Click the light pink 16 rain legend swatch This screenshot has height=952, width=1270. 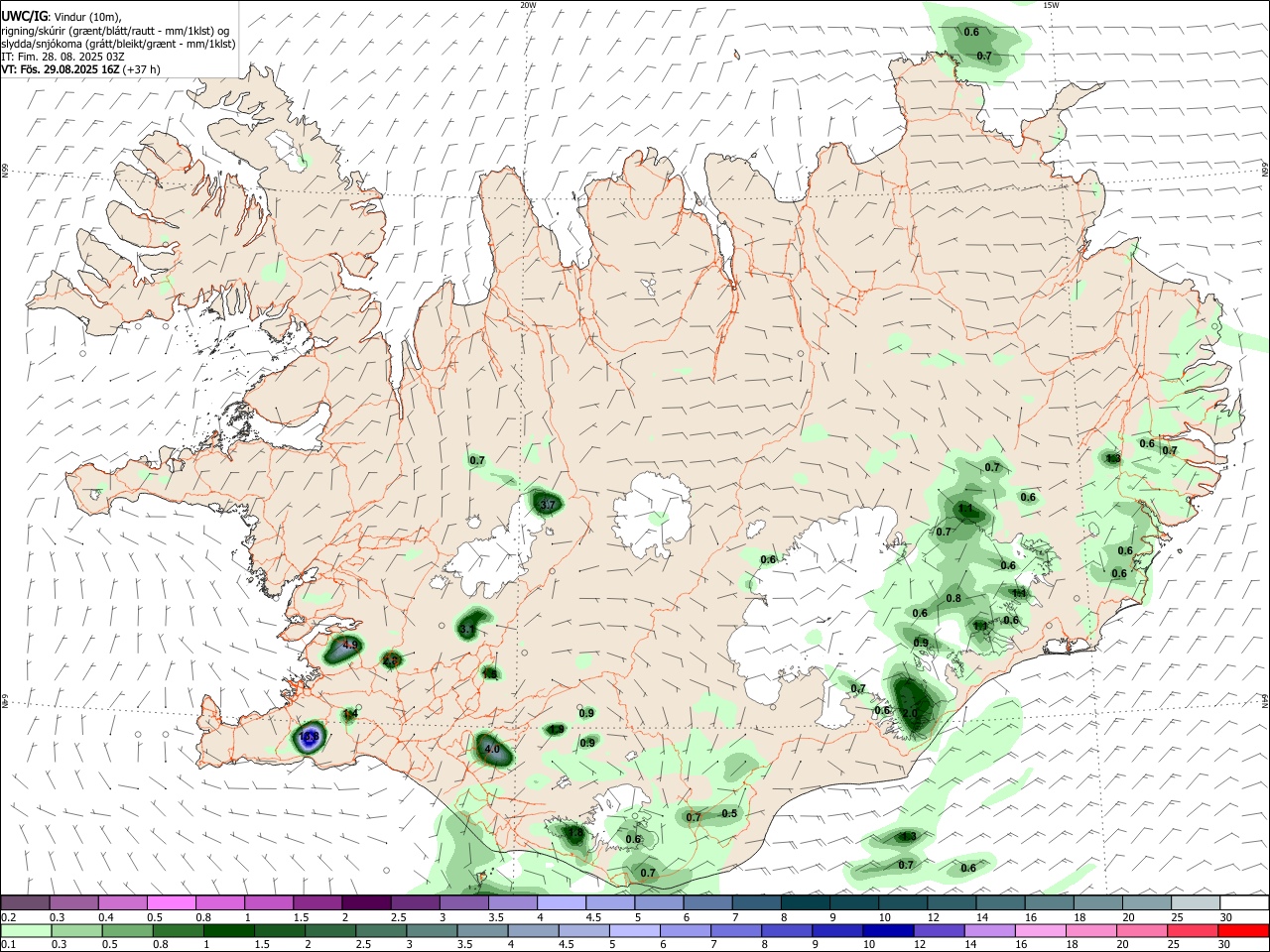point(1041,930)
